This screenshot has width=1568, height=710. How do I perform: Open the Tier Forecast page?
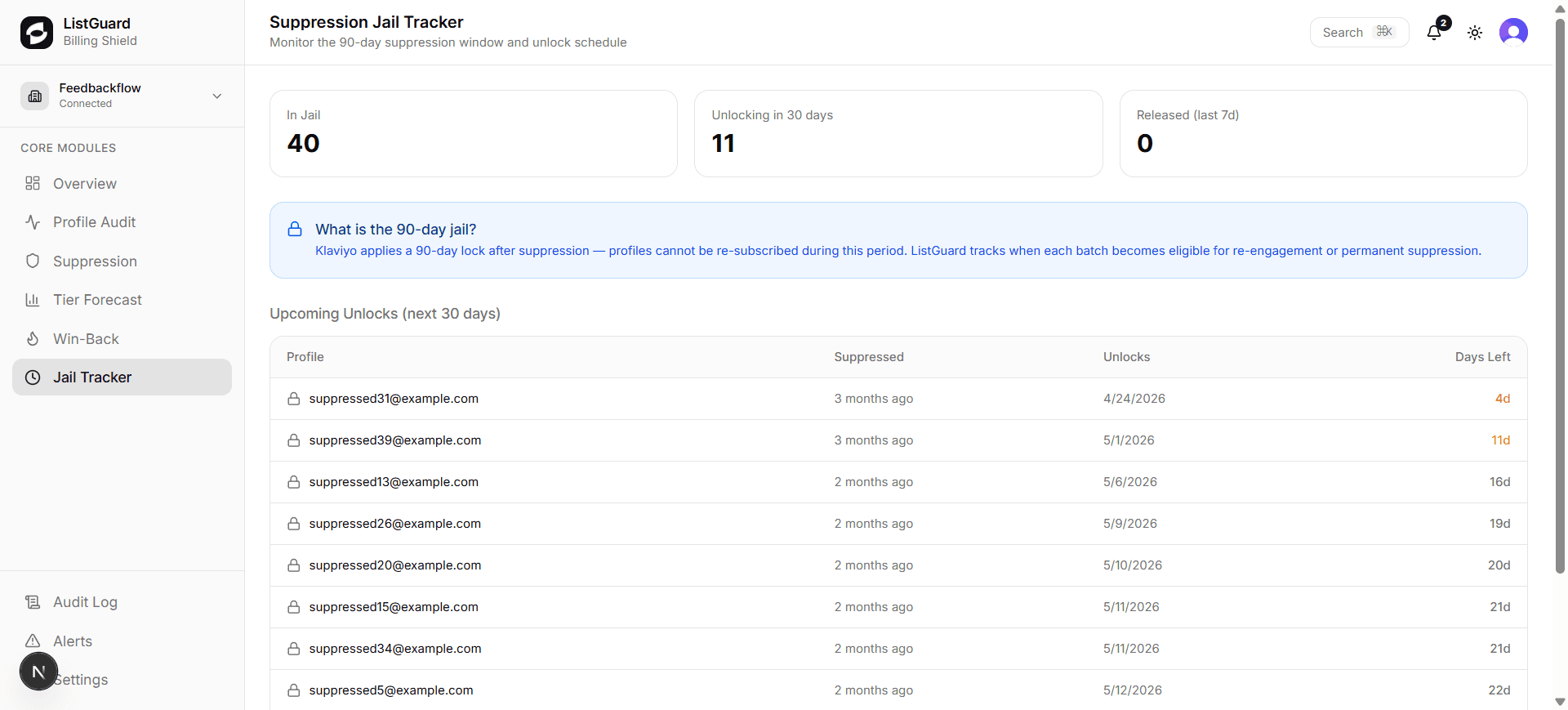122,300
